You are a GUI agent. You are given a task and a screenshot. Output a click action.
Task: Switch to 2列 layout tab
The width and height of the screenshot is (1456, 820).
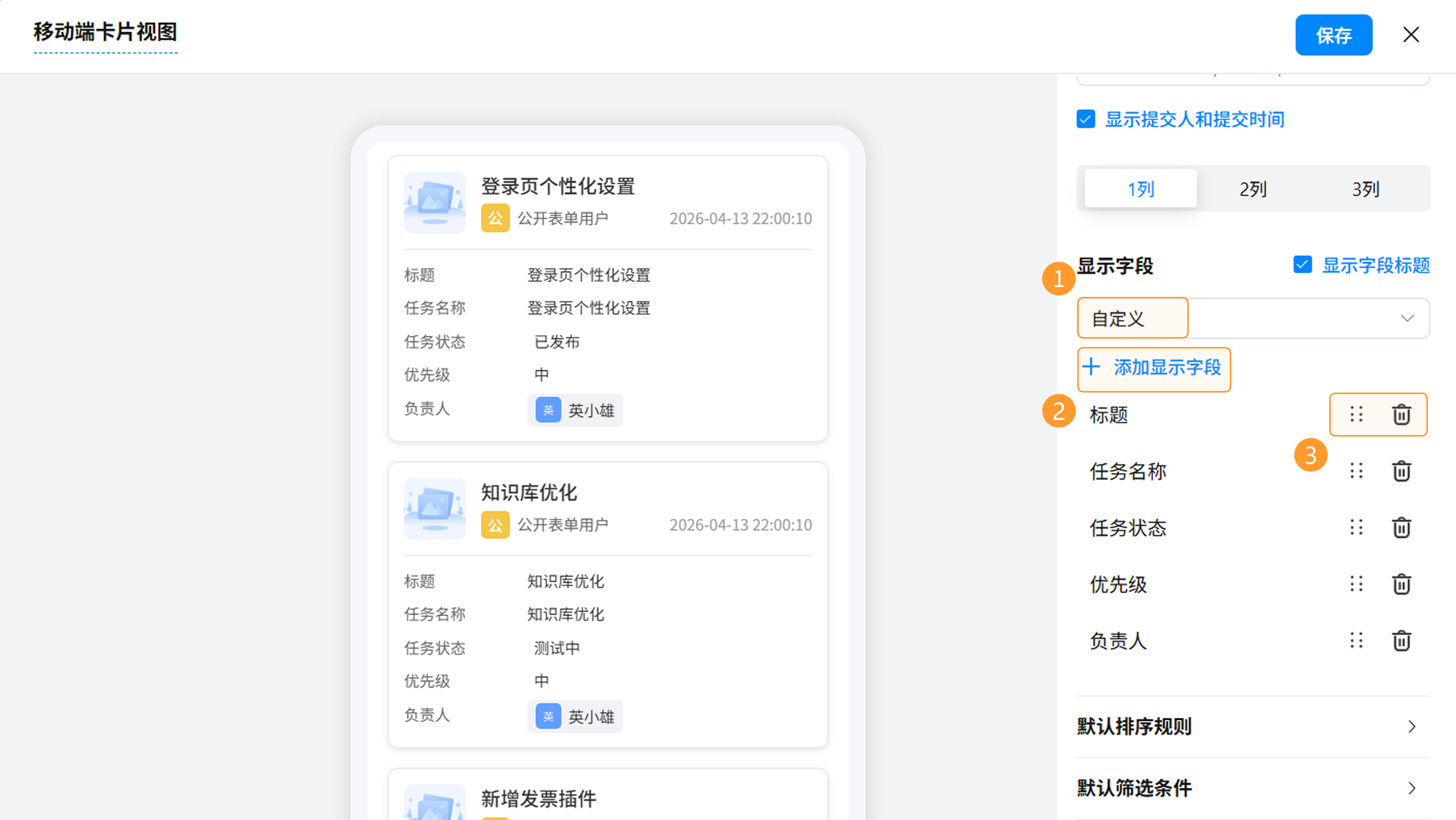click(1253, 189)
